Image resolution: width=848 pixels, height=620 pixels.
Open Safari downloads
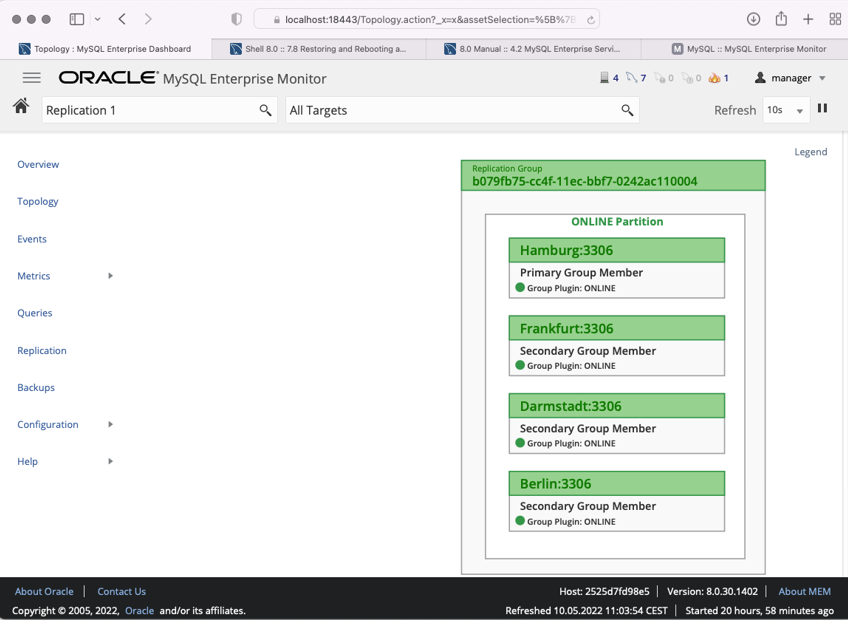tap(753, 19)
